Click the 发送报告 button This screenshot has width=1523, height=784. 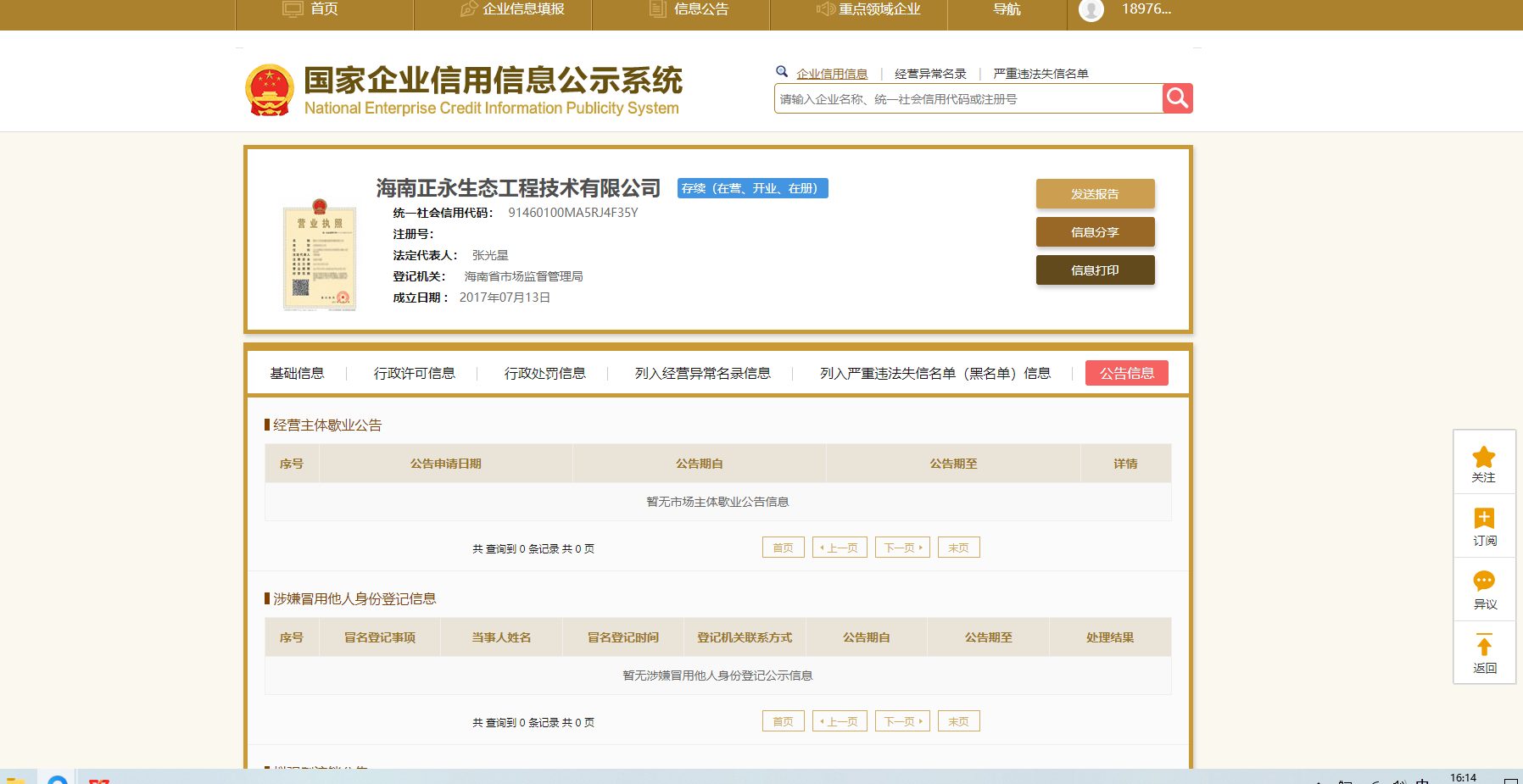[1095, 193]
